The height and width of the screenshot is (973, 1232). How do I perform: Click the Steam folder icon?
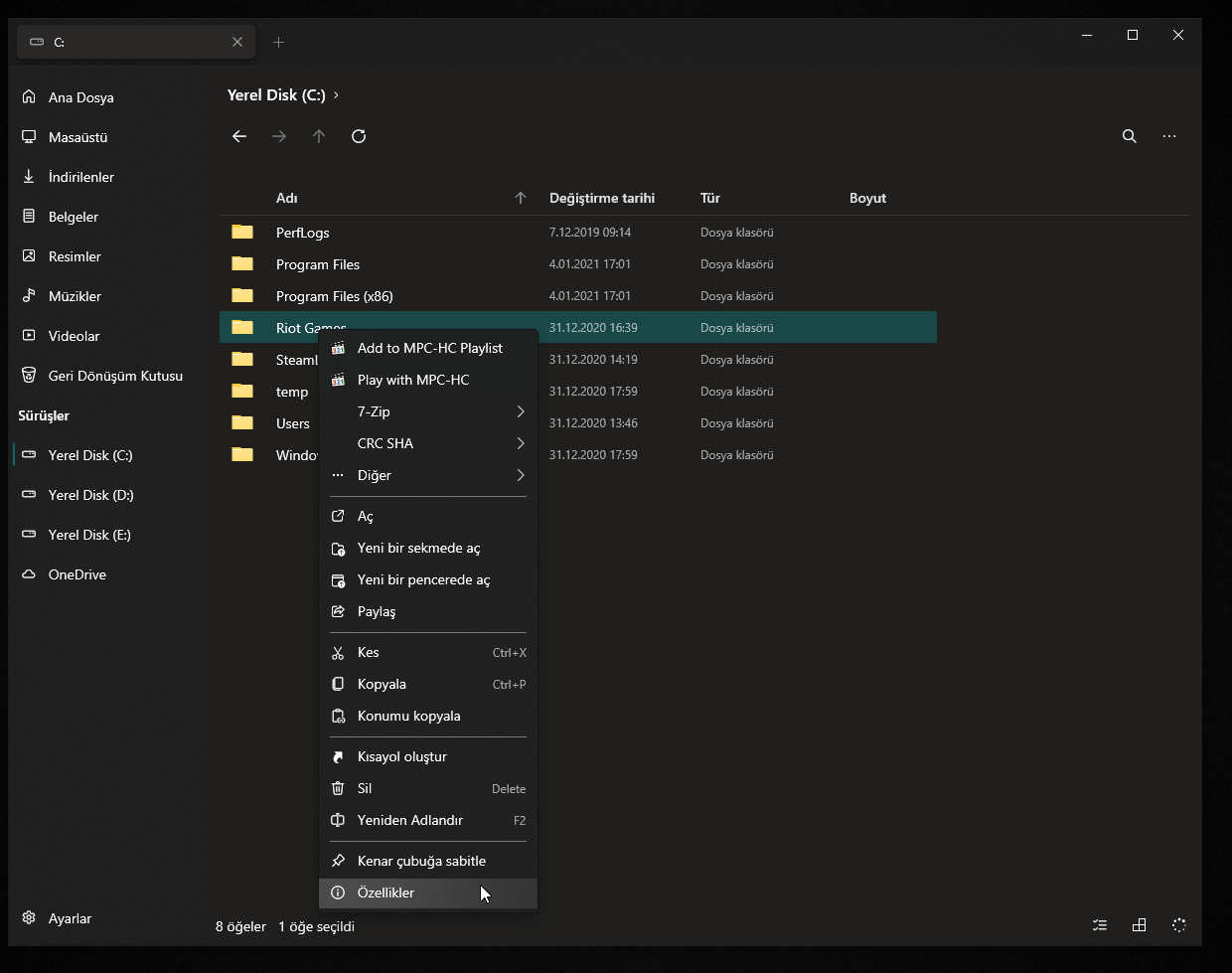tap(242, 359)
